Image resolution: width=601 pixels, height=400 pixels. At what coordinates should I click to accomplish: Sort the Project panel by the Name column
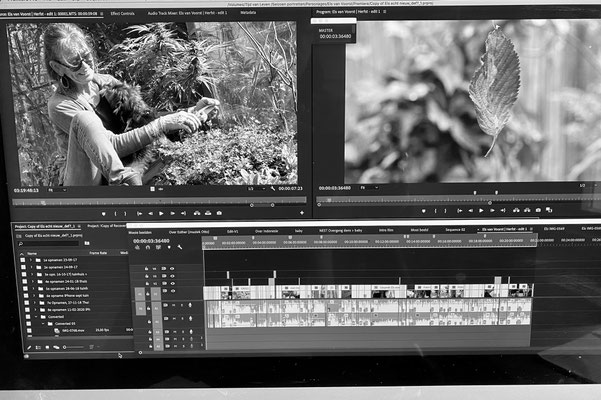click(x=32, y=254)
